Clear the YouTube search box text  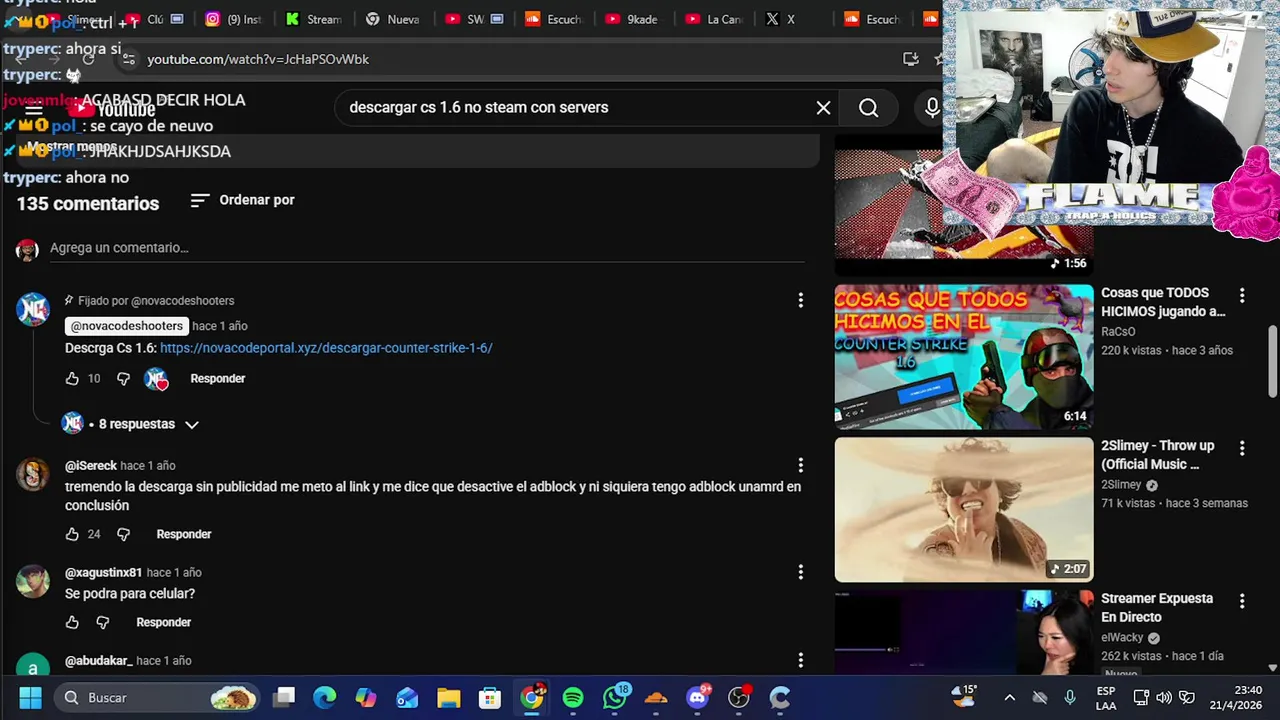[823, 108]
